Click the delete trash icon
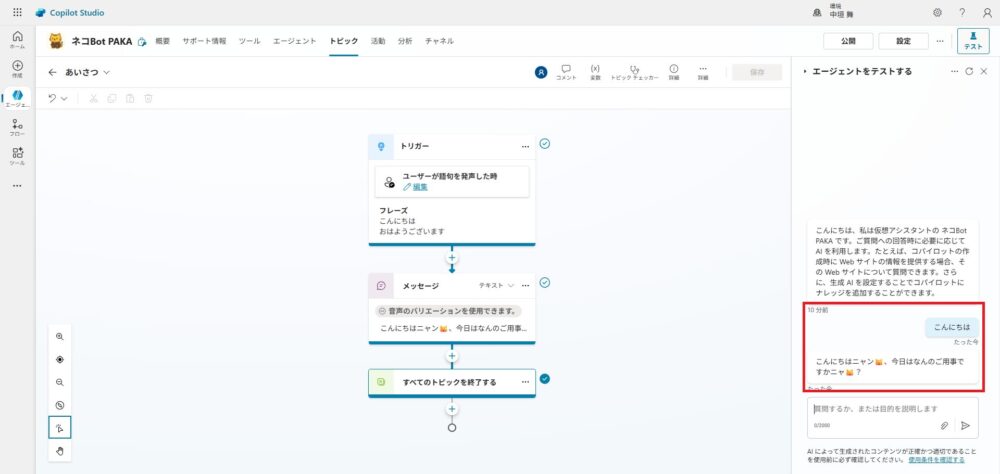Image resolution: width=1000 pixels, height=474 pixels. coord(148,98)
